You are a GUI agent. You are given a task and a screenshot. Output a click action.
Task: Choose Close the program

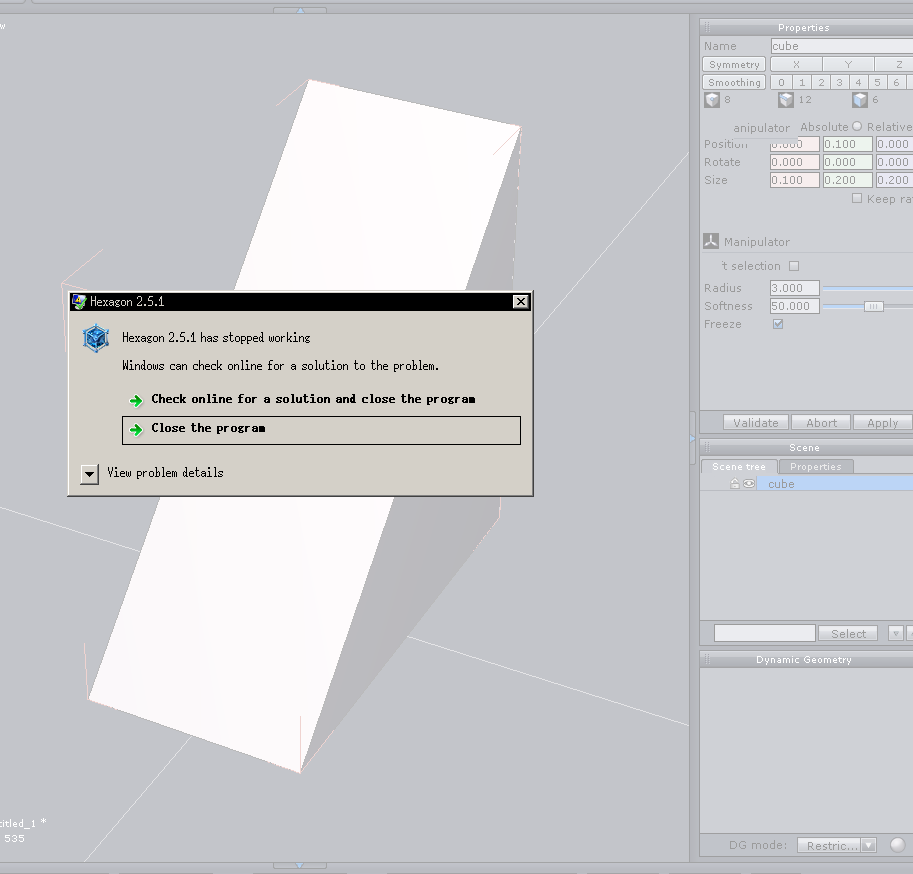click(321, 430)
